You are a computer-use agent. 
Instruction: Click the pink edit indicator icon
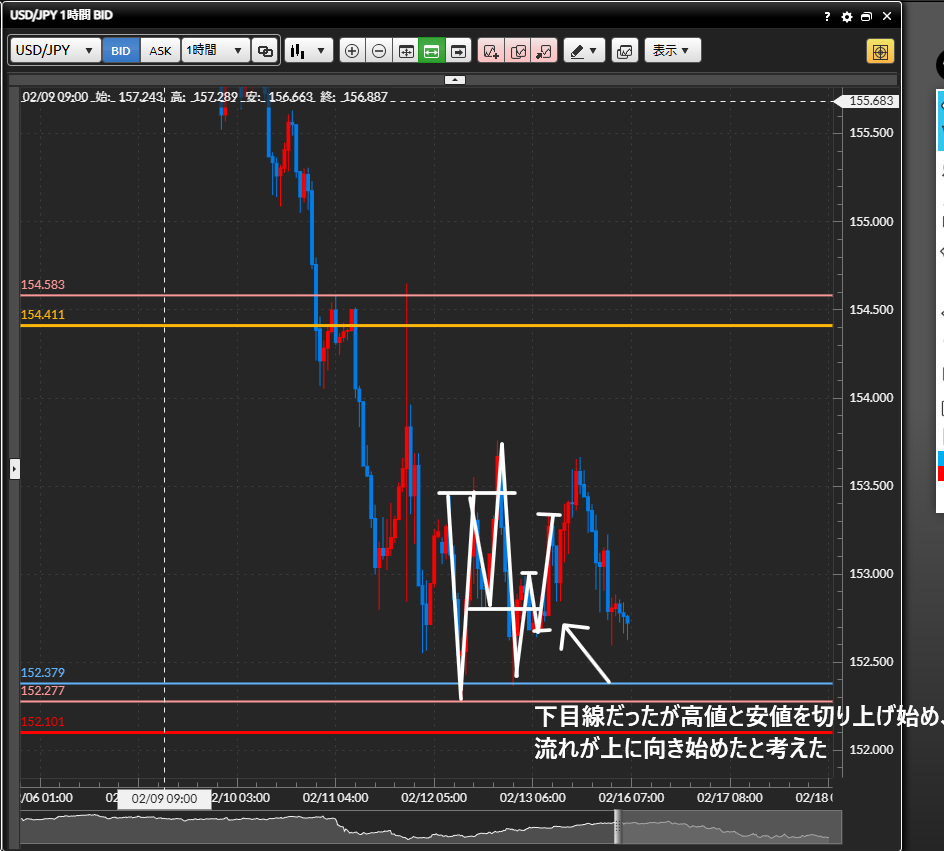(518, 51)
